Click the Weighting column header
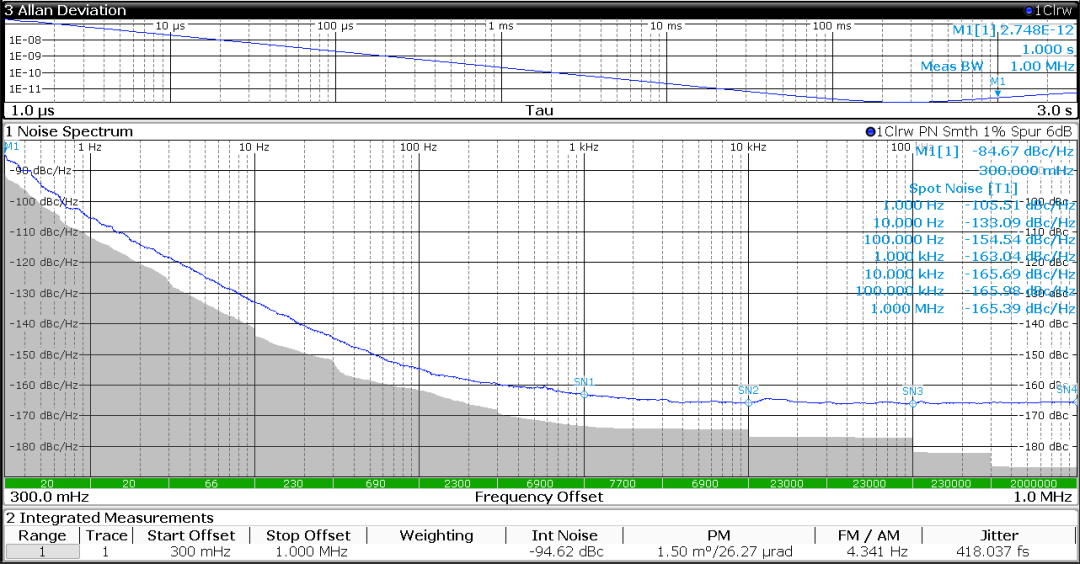1080x564 pixels. pos(436,536)
